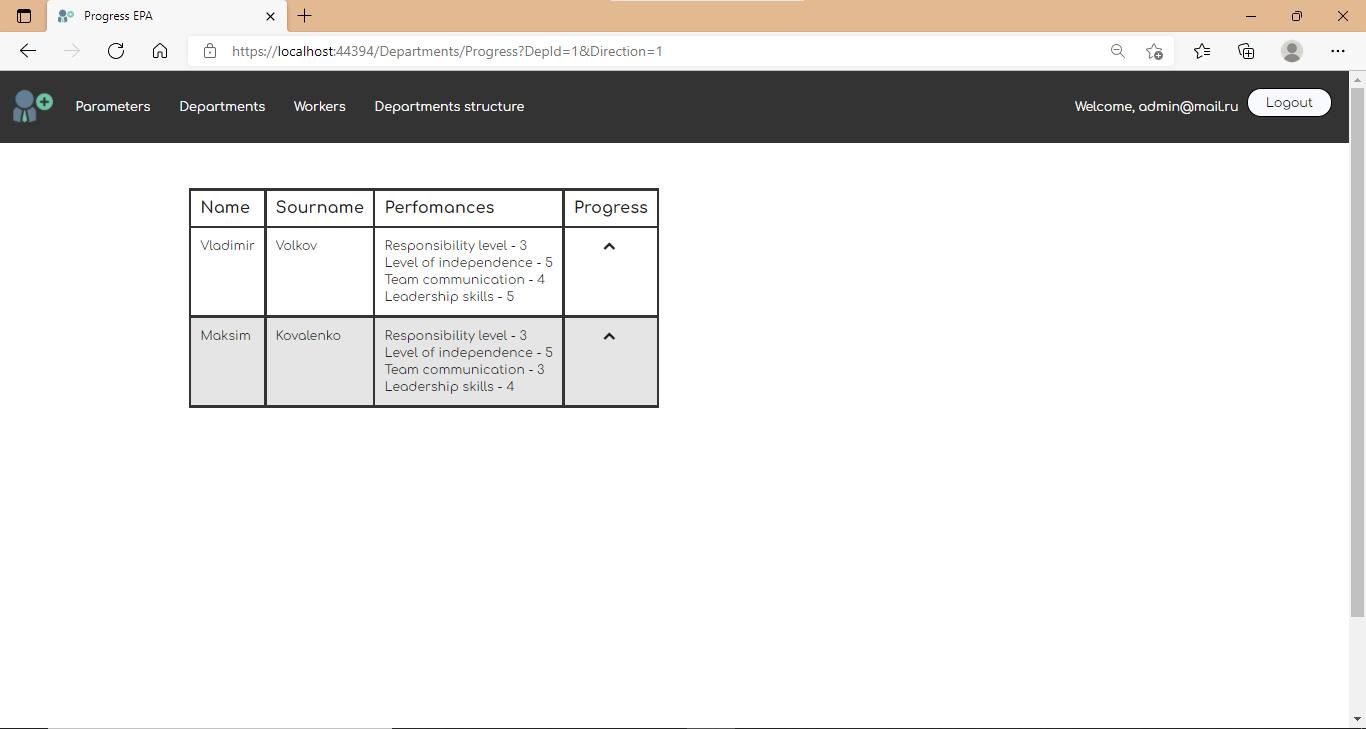Click the EPA app logo icon
The height and width of the screenshot is (729, 1366).
(32, 106)
